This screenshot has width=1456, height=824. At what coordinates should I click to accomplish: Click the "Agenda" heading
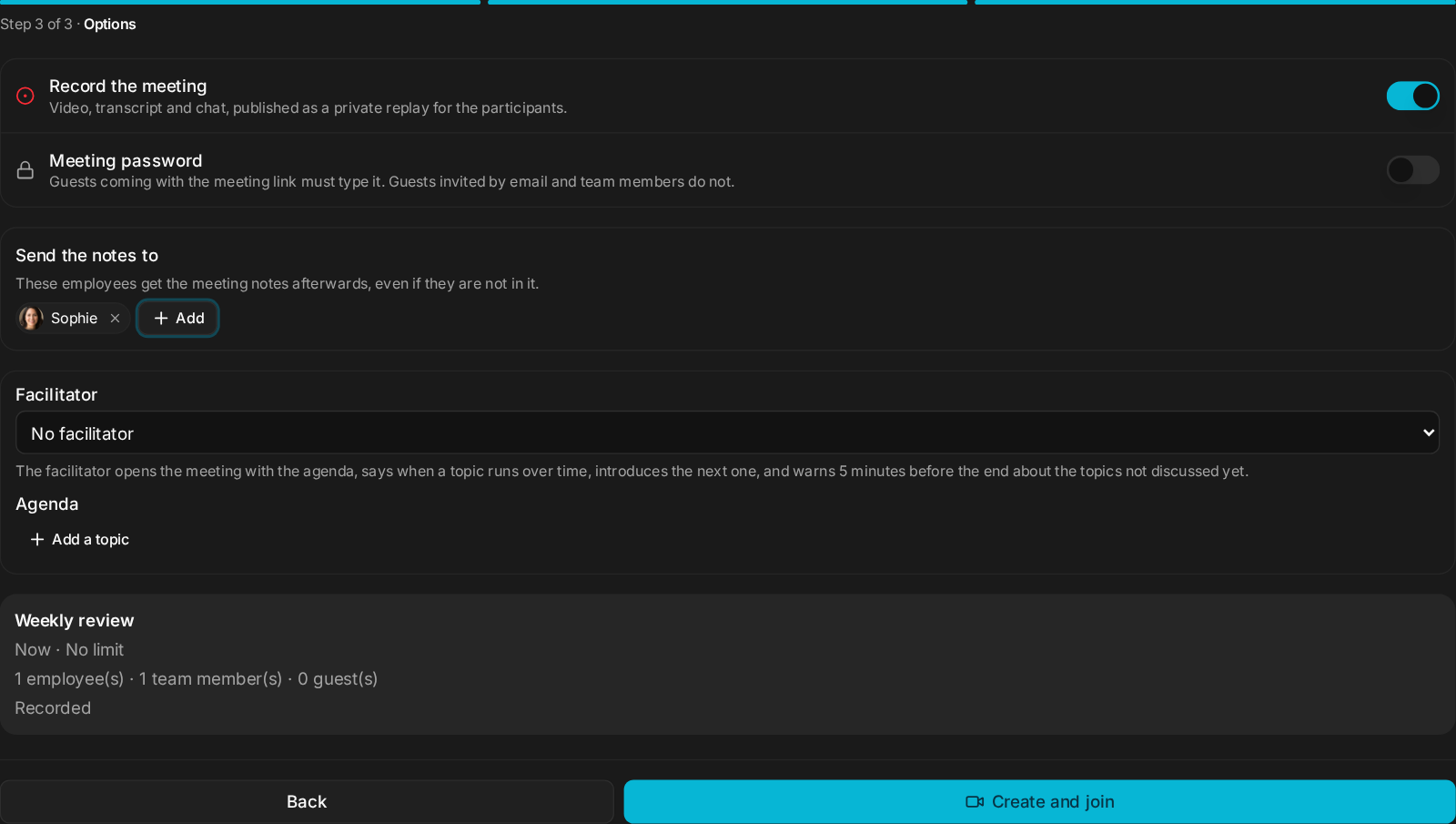click(x=46, y=504)
